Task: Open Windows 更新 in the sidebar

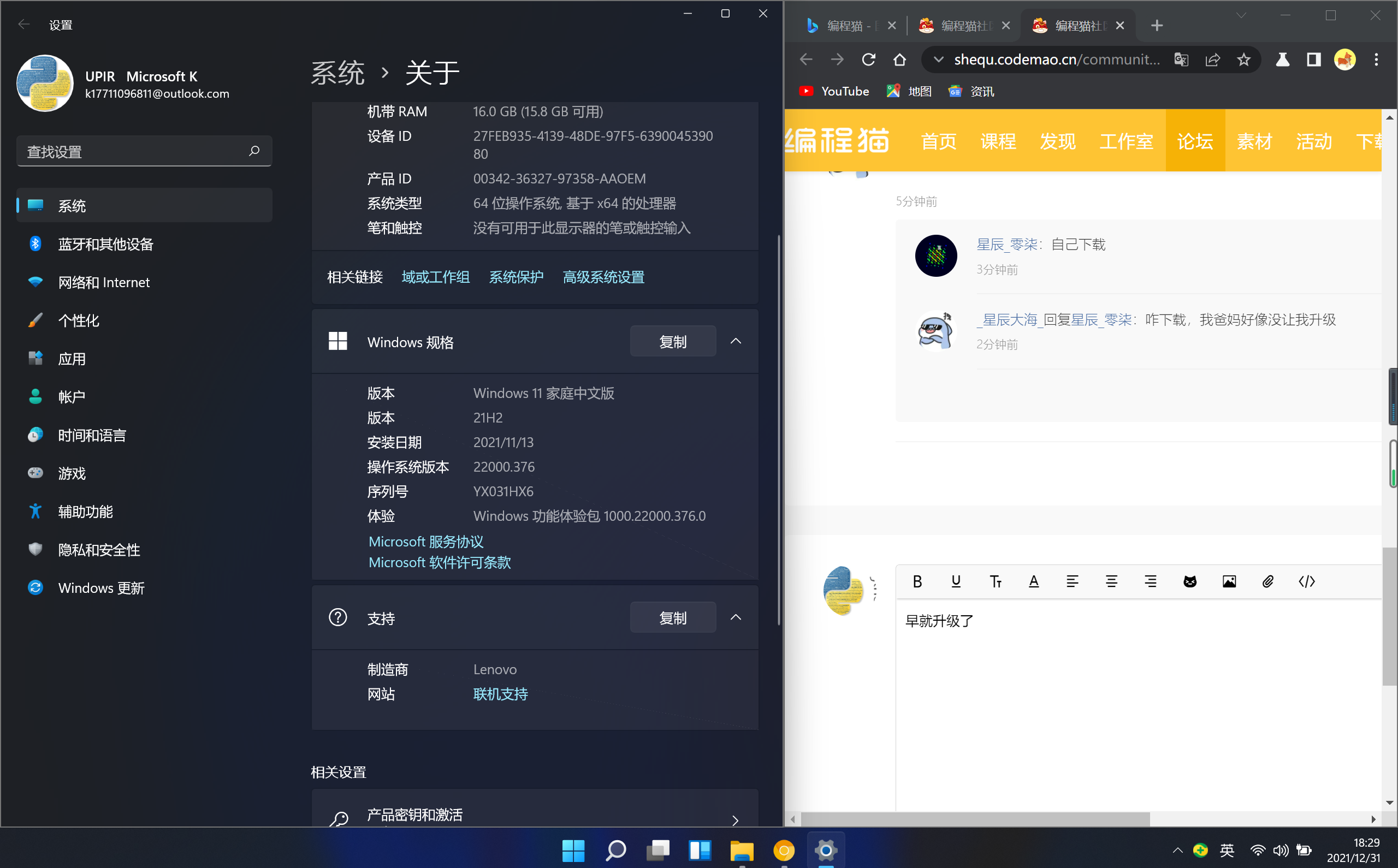Action: click(x=144, y=588)
